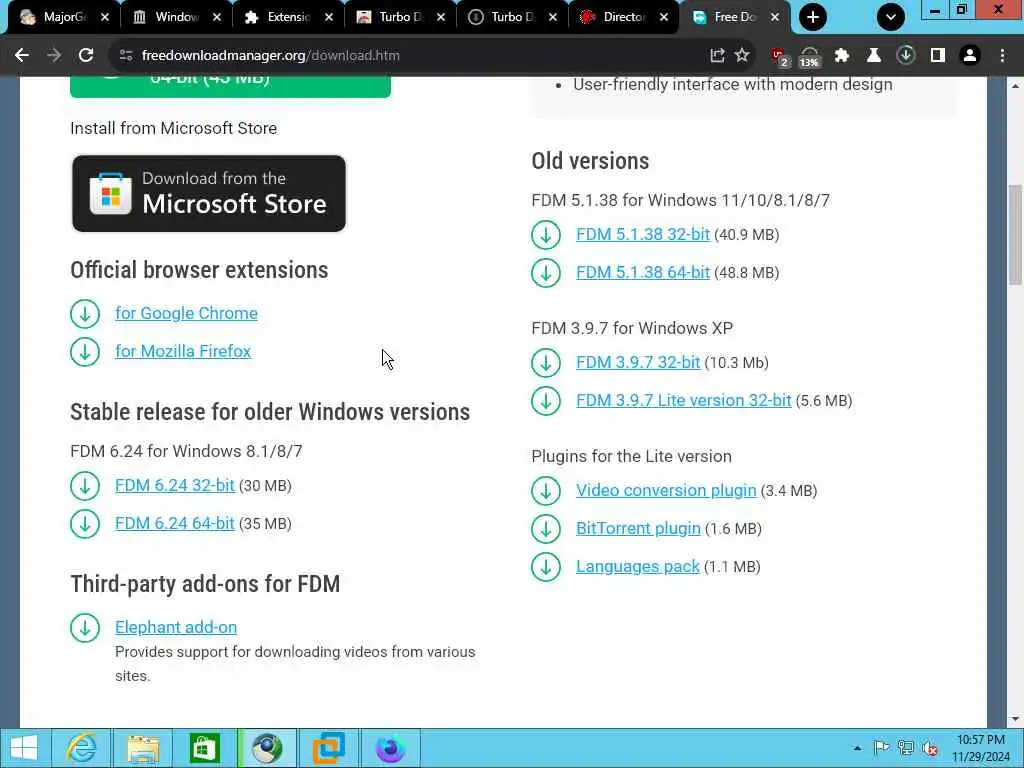The height and width of the screenshot is (768, 1024).
Task: Open the profile avatar menu
Action: point(970,56)
